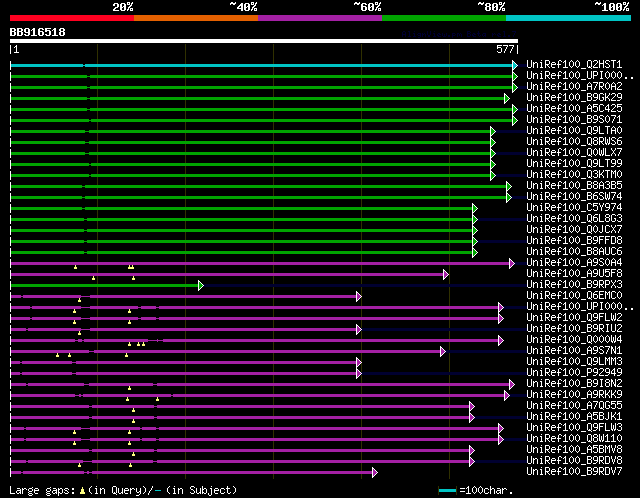Click the arrowhead ending the A9RKK9 alignment
Viewport: 640px width, 498px height.
click(507, 396)
